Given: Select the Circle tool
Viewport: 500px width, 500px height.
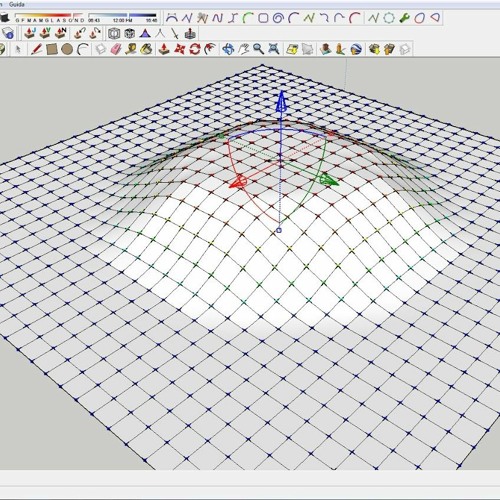Looking at the screenshot, I should coord(67,49).
